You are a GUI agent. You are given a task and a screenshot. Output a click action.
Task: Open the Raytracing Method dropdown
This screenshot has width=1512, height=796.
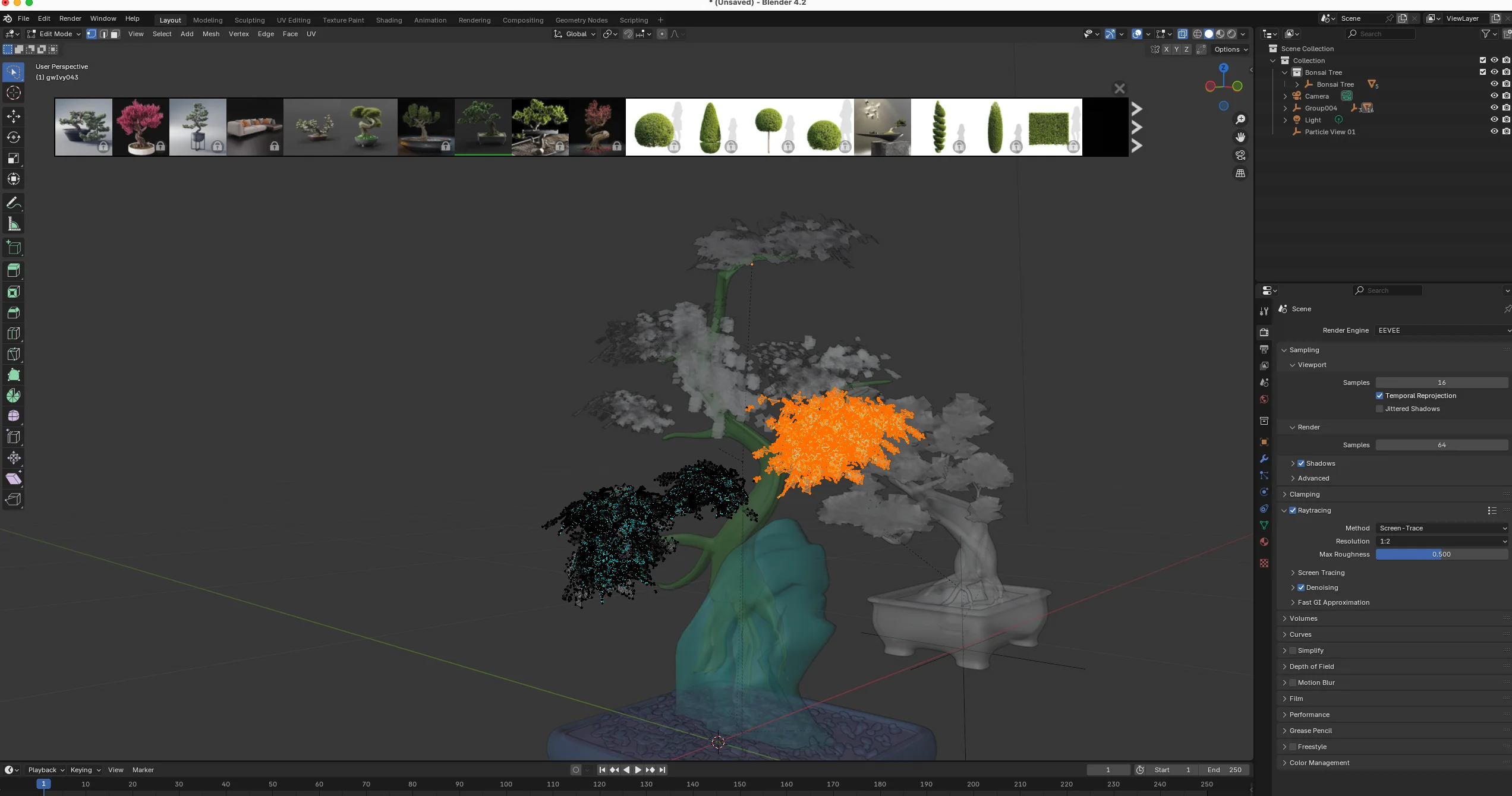[1442, 528]
